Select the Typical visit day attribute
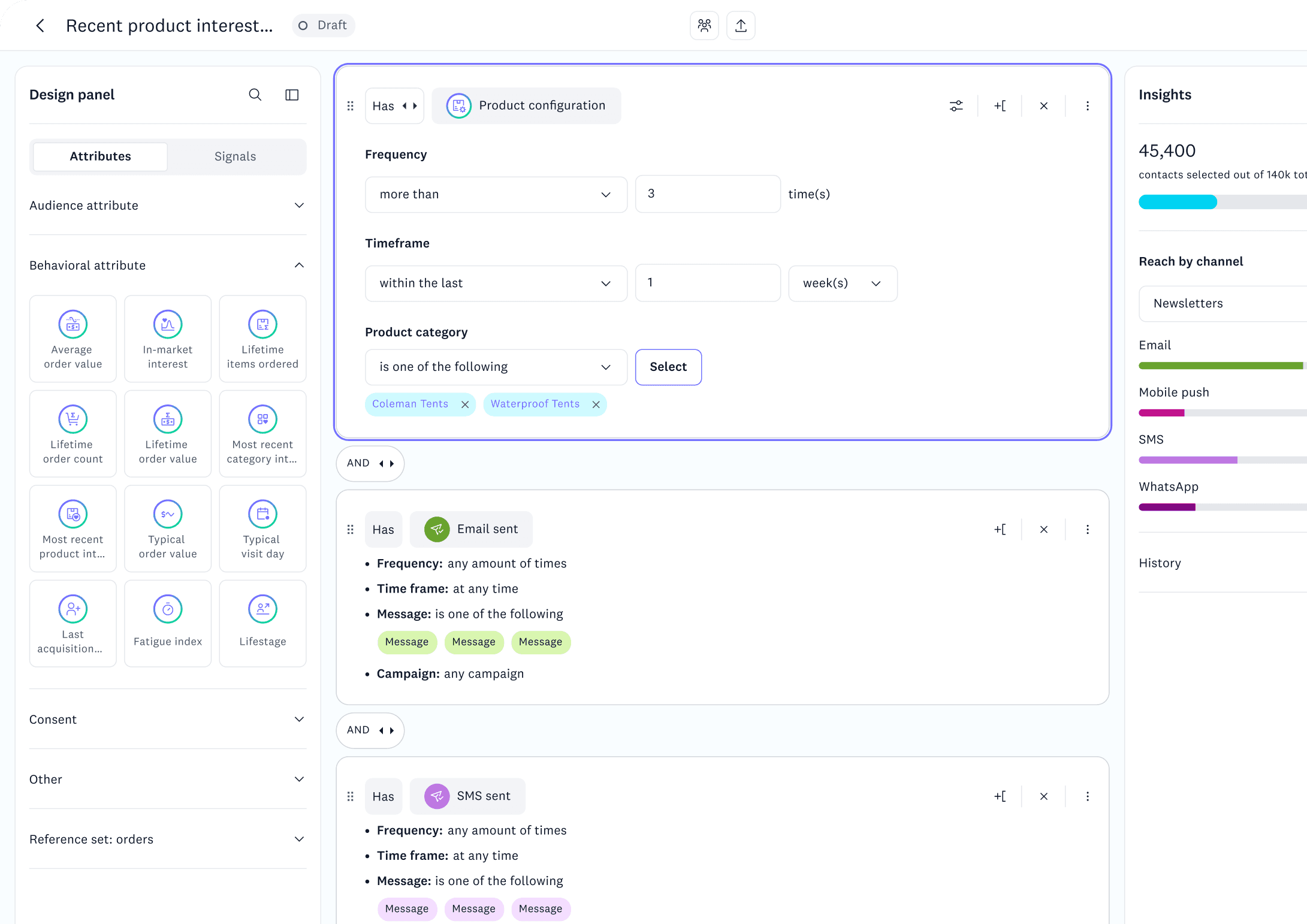 (262, 529)
